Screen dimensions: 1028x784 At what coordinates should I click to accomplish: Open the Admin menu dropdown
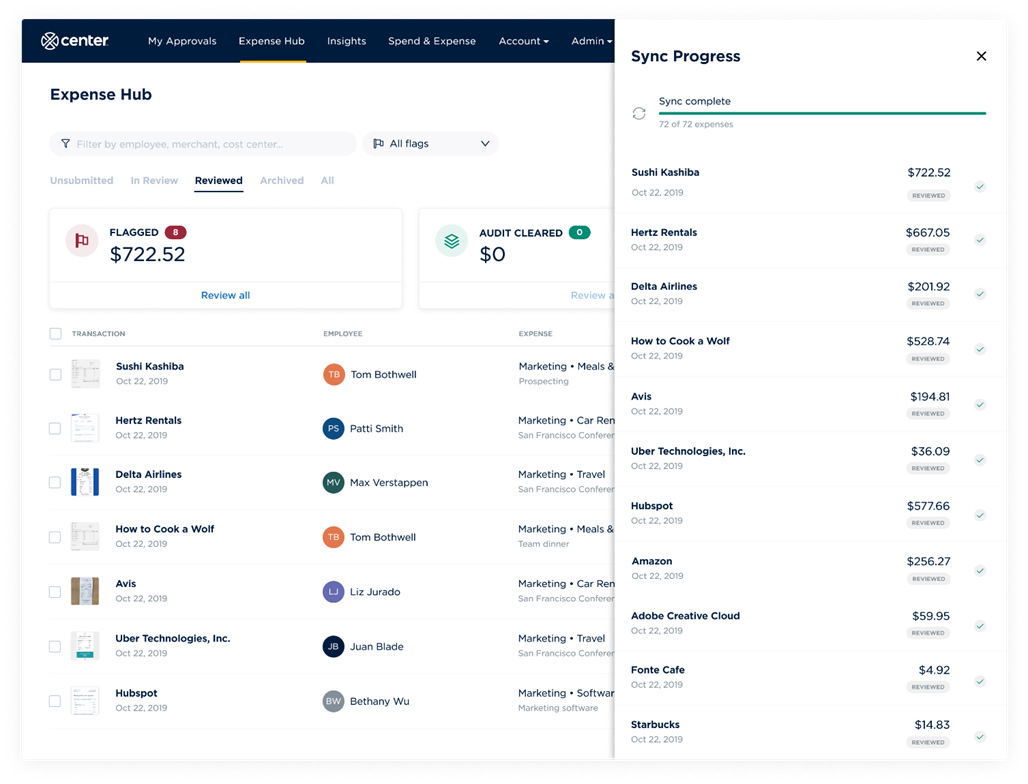pos(591,41)
